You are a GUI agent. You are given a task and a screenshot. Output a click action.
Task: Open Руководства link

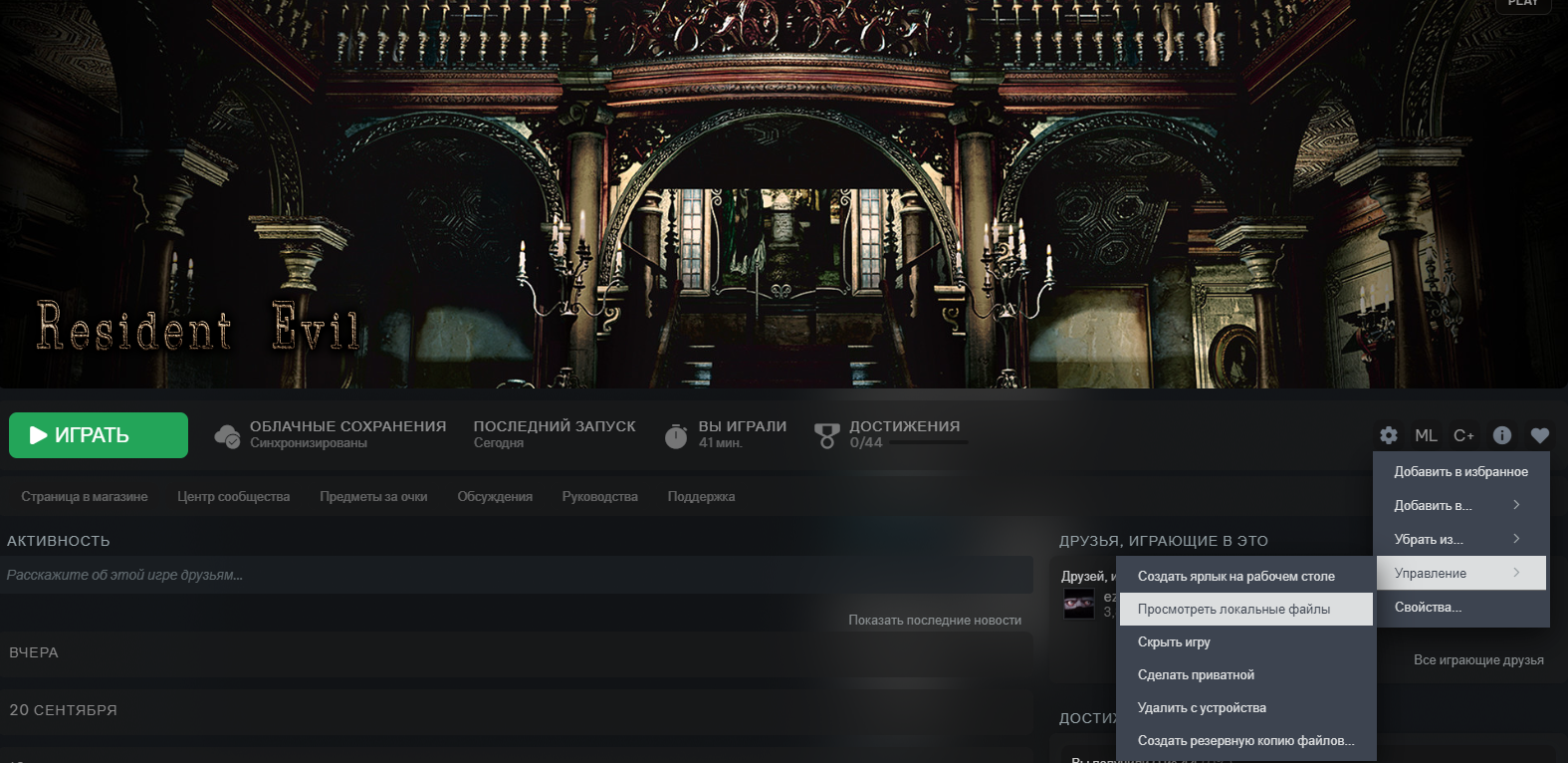click(x=599, y=496)
